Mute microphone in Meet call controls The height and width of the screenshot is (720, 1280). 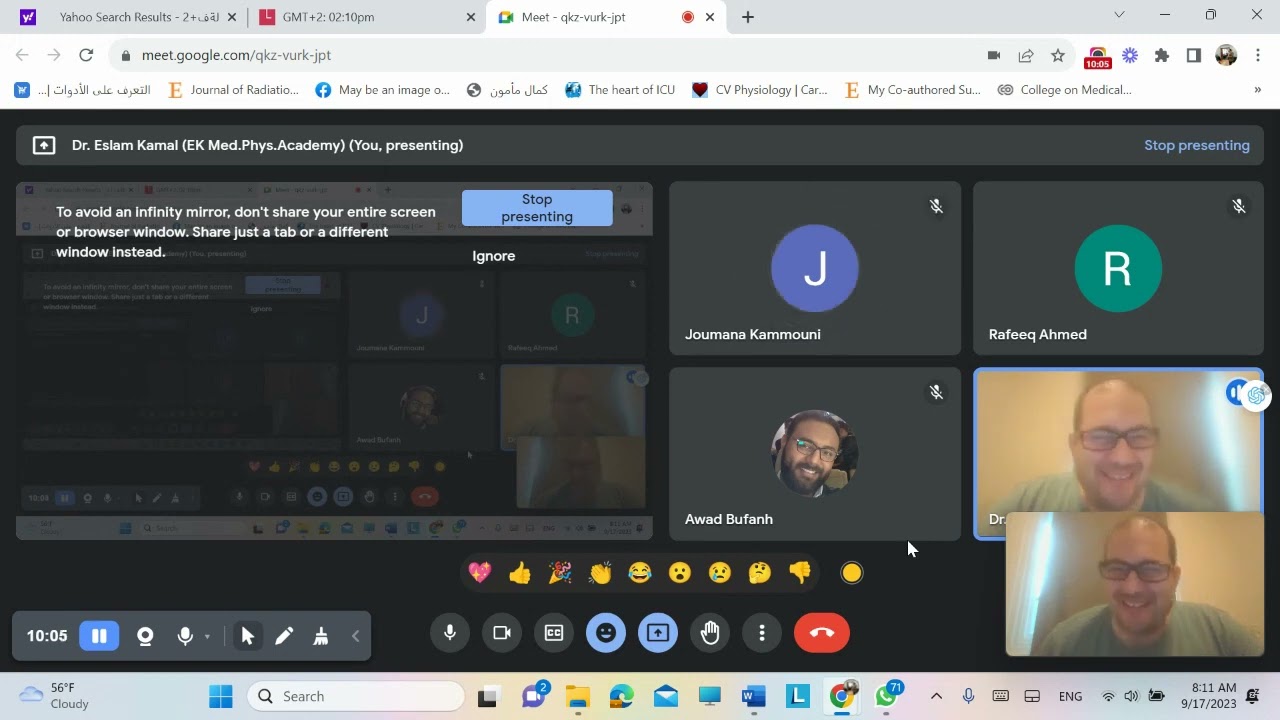(450, 633)
